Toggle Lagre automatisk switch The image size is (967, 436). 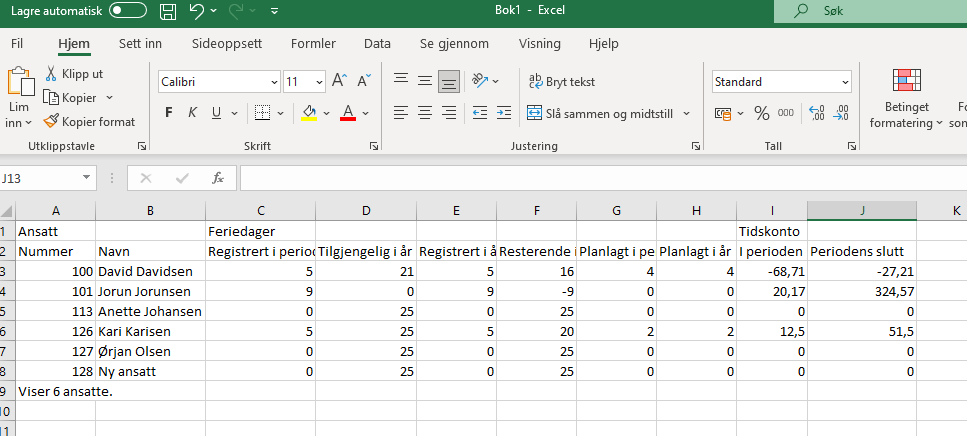click(128, 10)
